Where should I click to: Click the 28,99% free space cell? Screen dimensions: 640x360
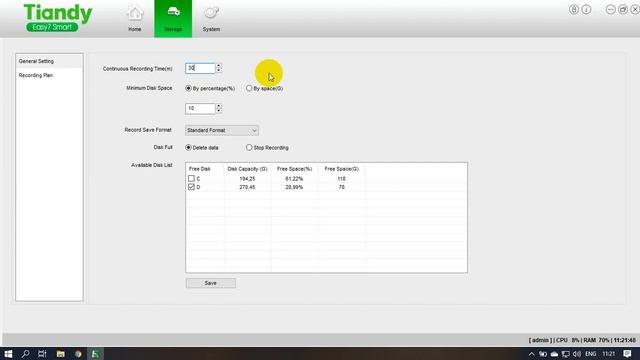pos(294,187)
